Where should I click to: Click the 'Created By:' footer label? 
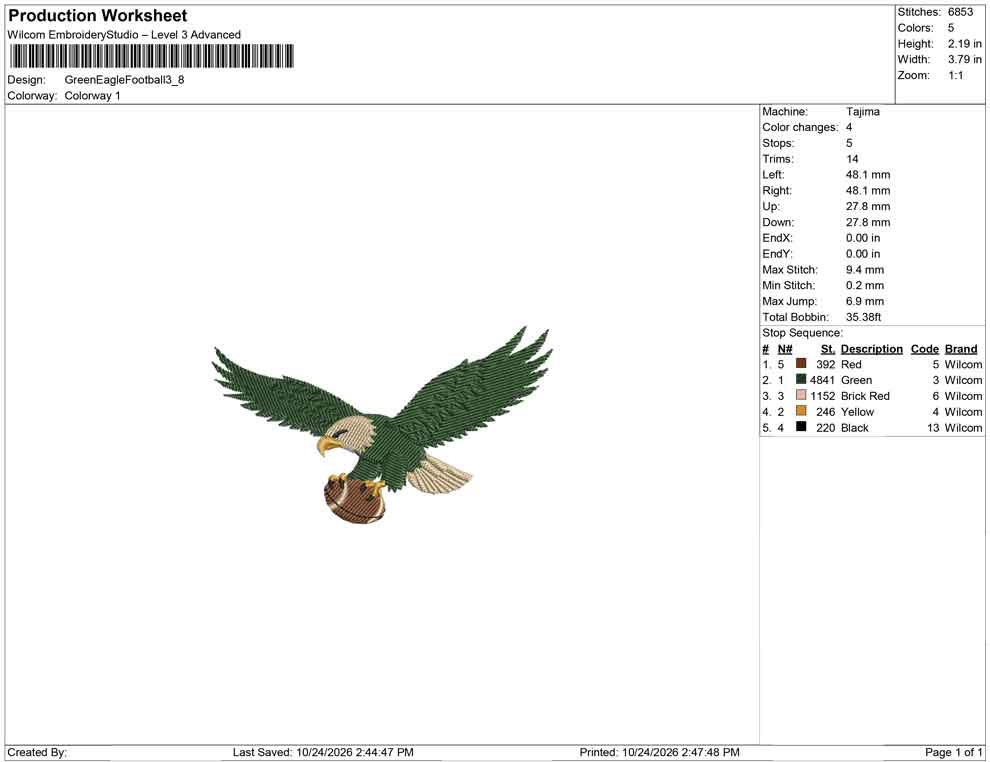pos(37,752)
